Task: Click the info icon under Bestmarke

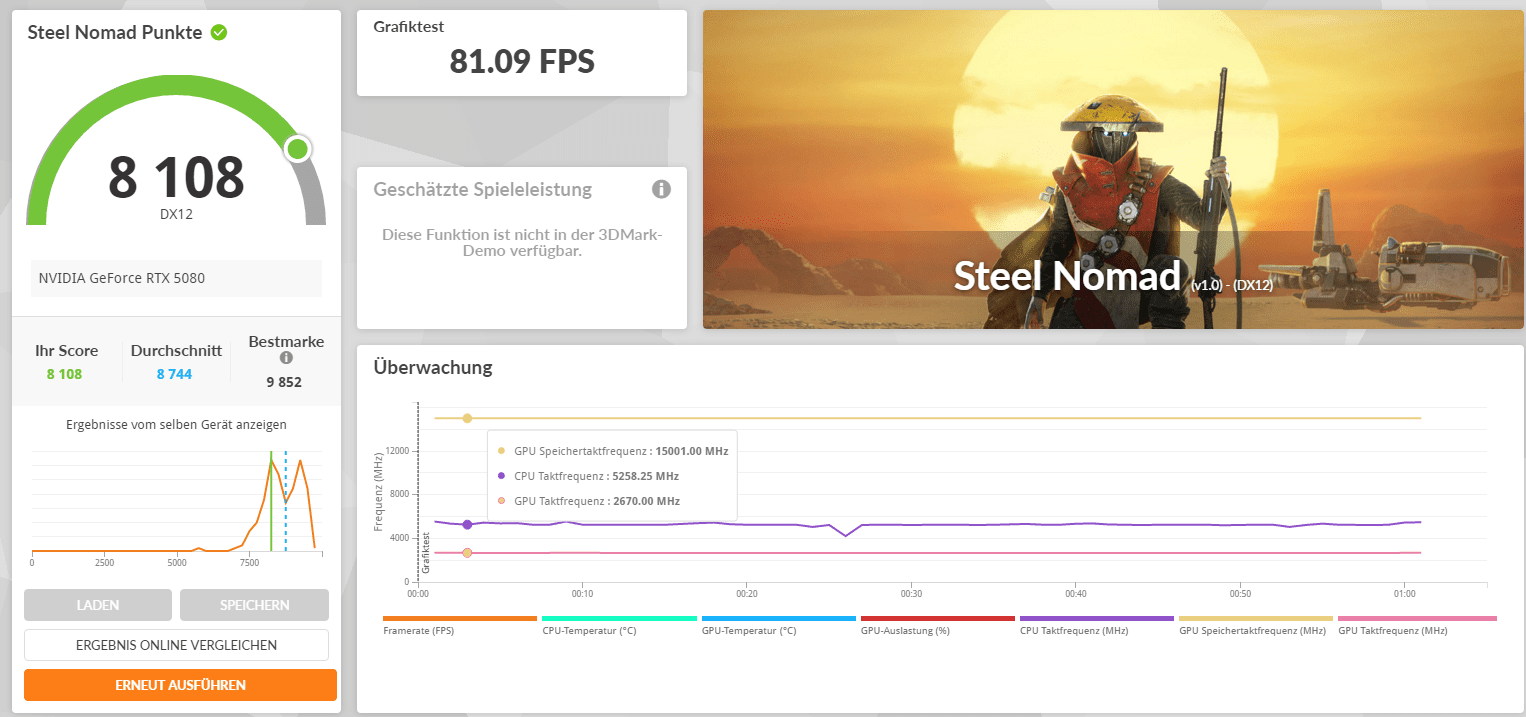Action: point(286,358)
